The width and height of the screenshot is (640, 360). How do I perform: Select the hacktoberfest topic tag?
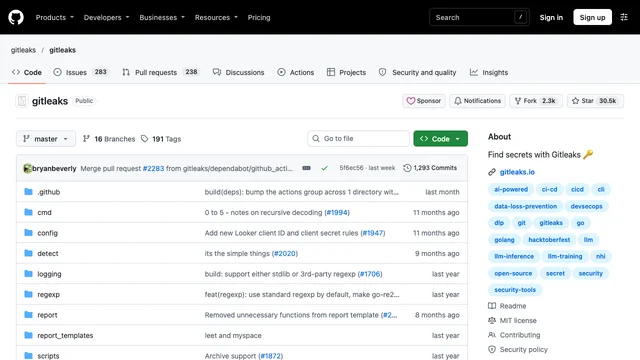tap(549, 240)
